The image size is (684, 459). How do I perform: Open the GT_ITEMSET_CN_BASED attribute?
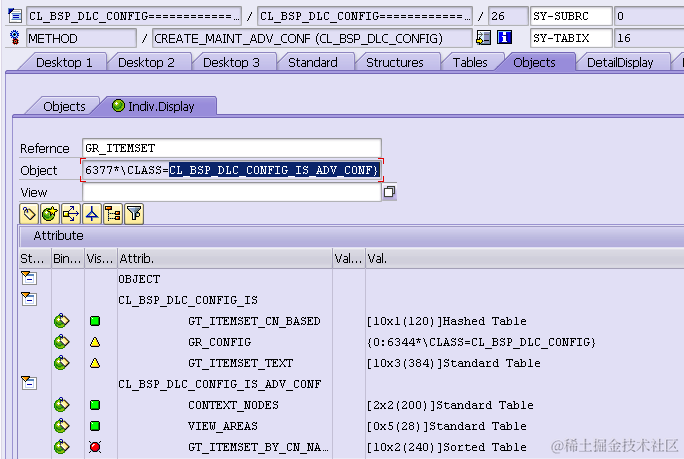click(254, 321)
